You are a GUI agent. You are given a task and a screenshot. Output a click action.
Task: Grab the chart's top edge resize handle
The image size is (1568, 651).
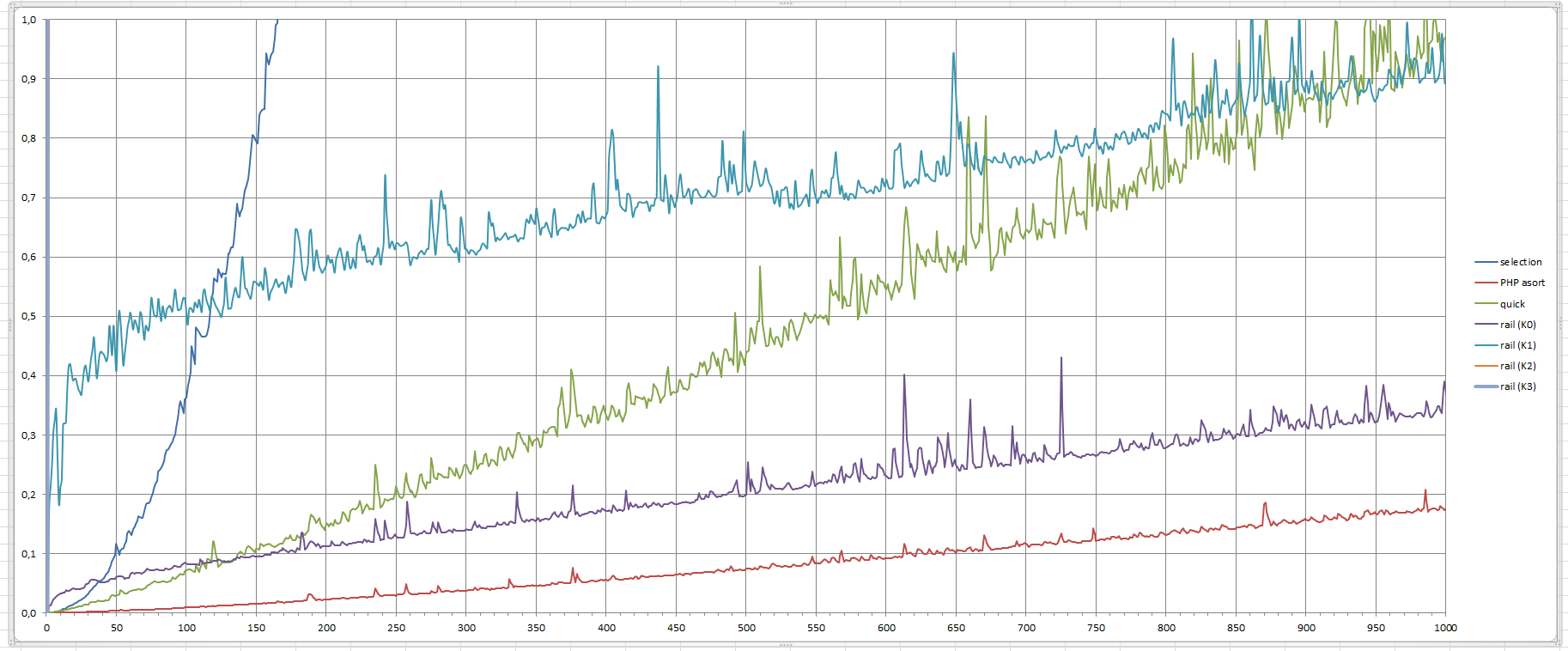[x=785, y=3]
